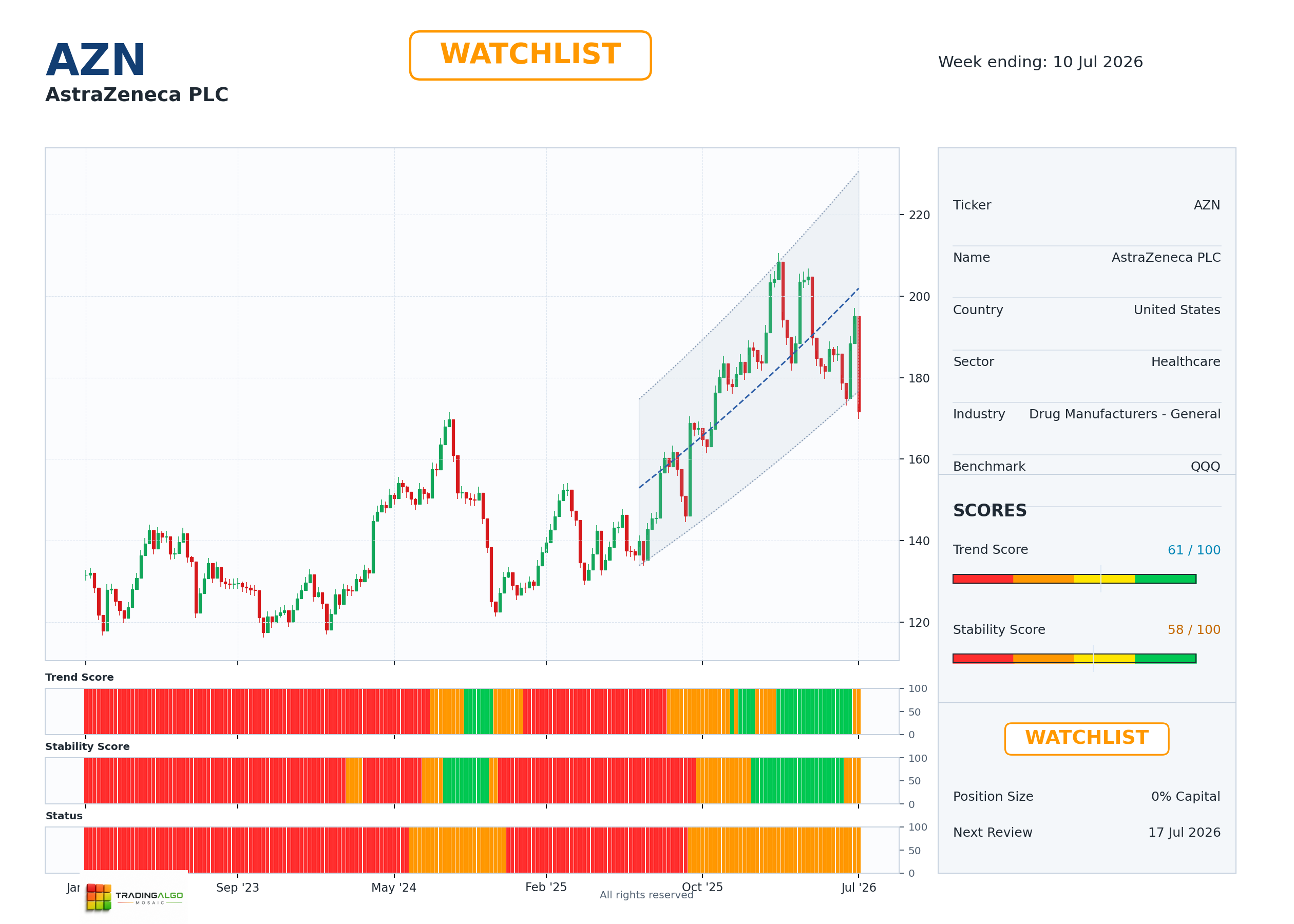Click the '58 / 100' stability score value
This screenshot has width=1294, height=924.
pyautogui.click(x=1194, y=630)
